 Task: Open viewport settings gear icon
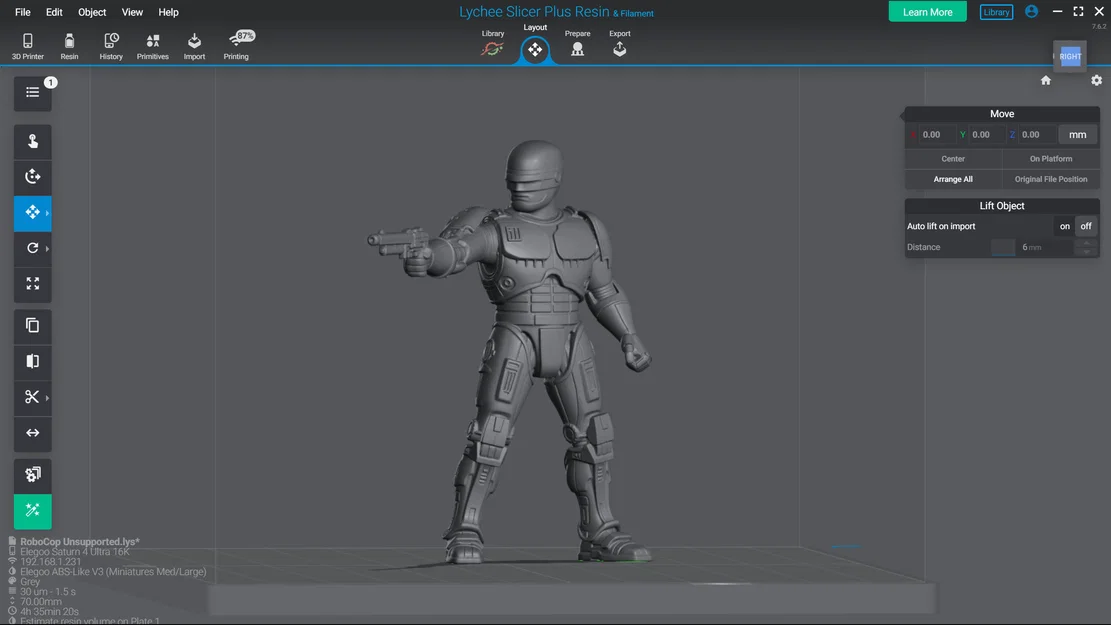click(1097, 80)
